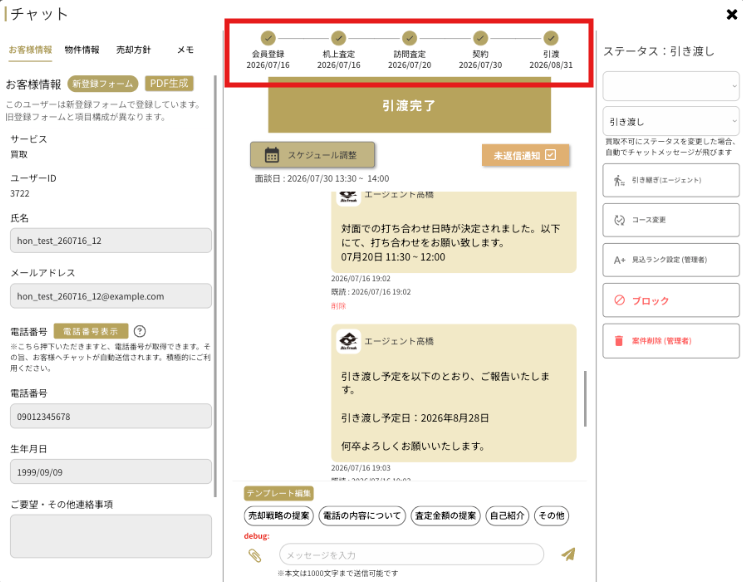Click the red 案件削除 trash icon
743x582 pixels.
pyautogui.click(x=619, y=341)
